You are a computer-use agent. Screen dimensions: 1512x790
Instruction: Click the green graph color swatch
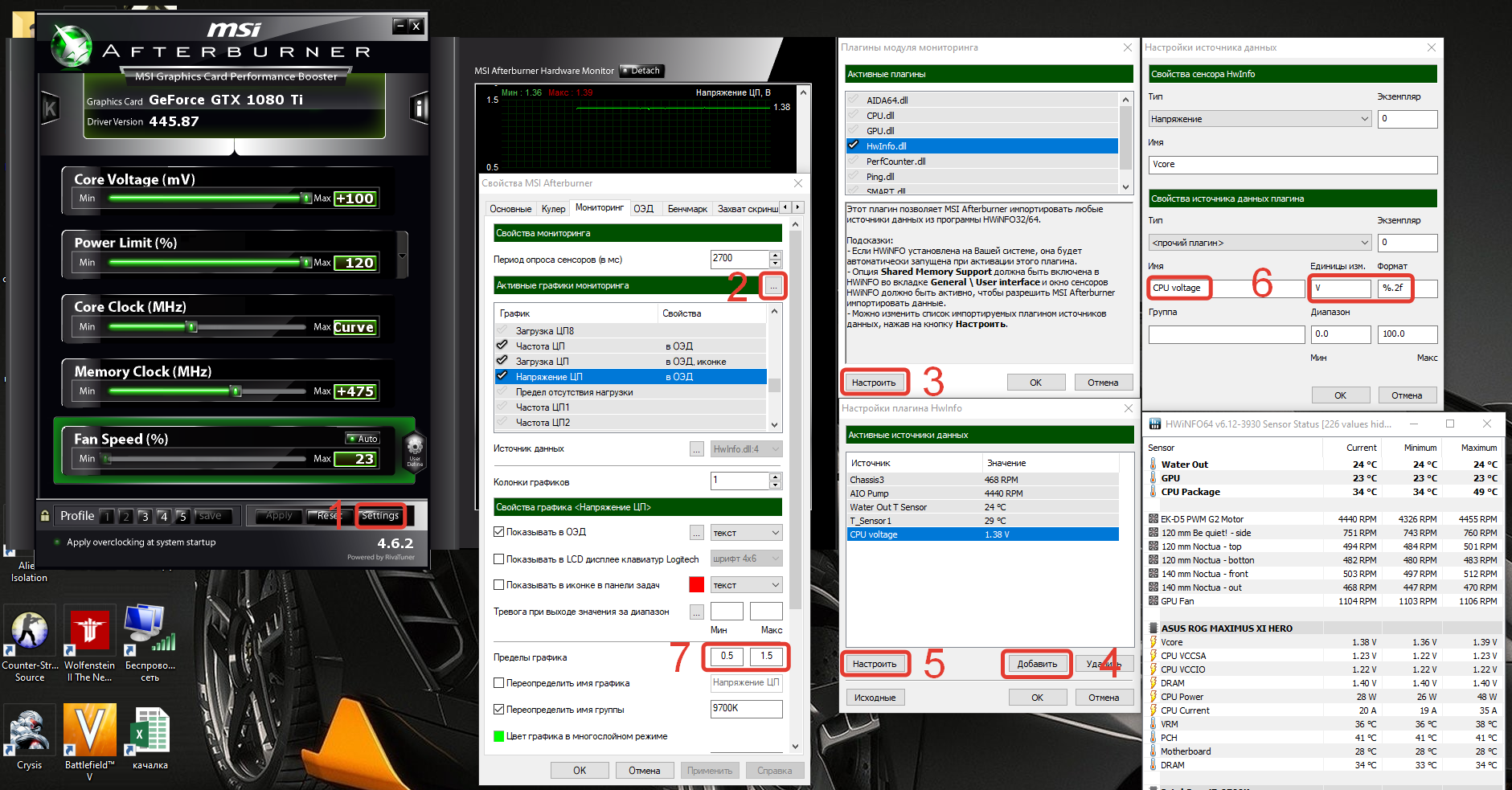coord(498,736)
